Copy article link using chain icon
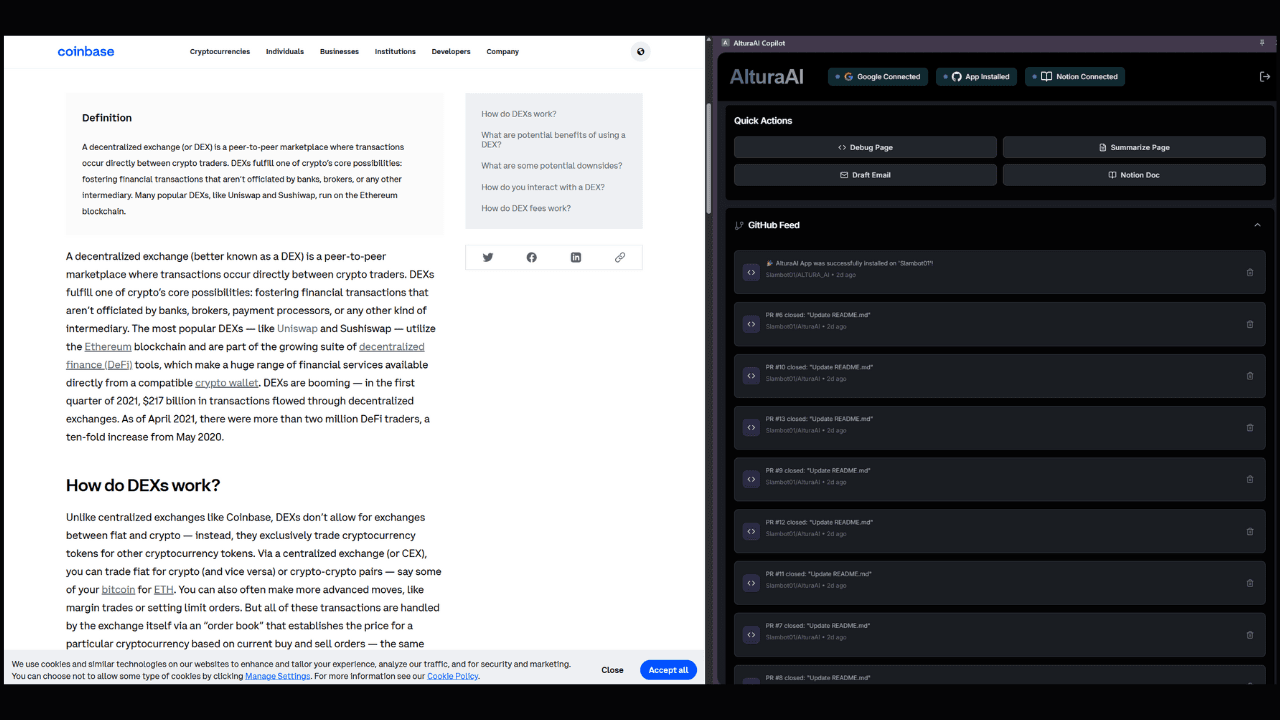Image resolution: width=1280 pixels, height=720 pixels. tap(620, 257)
